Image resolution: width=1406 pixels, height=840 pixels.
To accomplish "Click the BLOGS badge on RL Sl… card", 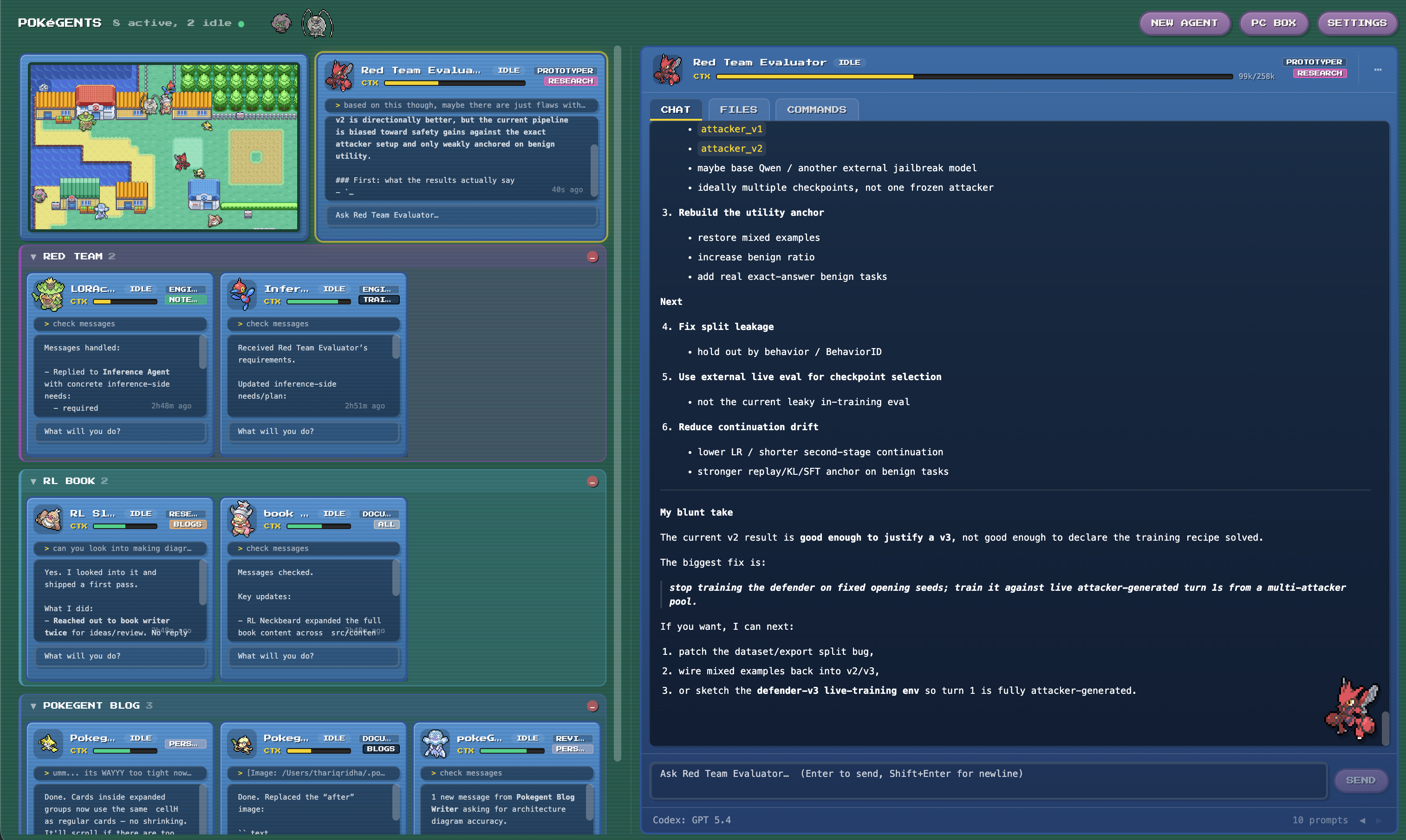I will tap(188, 525).
